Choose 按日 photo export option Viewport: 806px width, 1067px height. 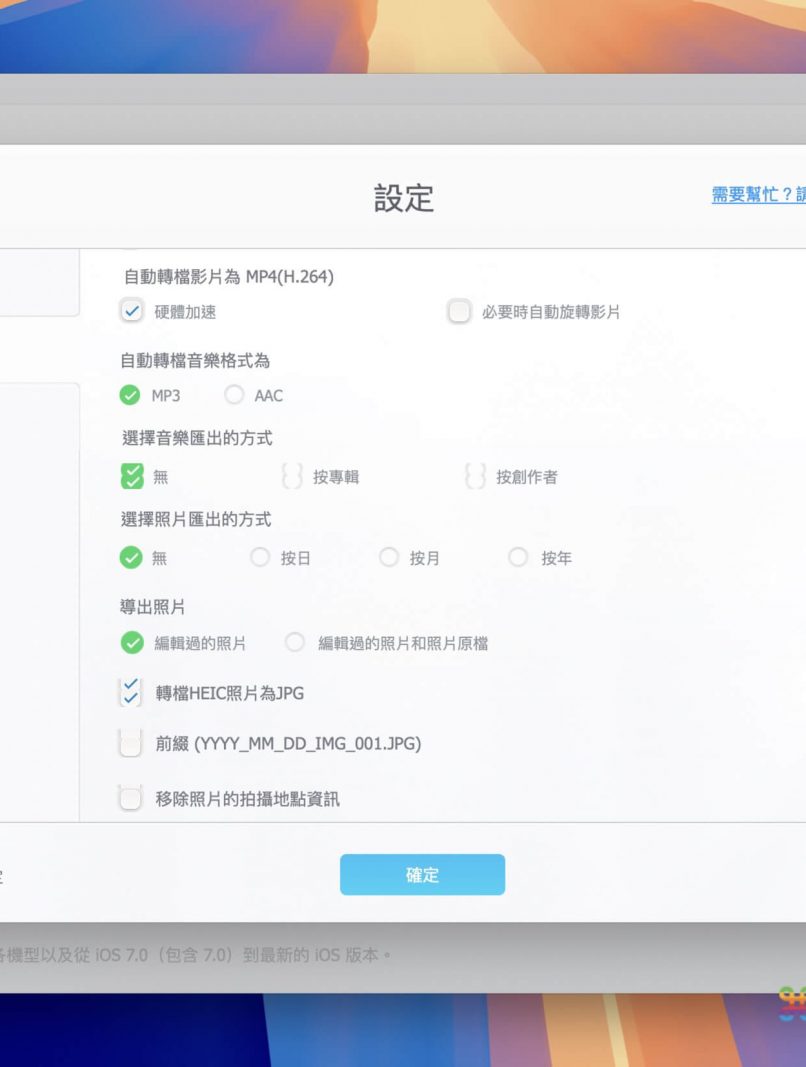pos(260,558)
